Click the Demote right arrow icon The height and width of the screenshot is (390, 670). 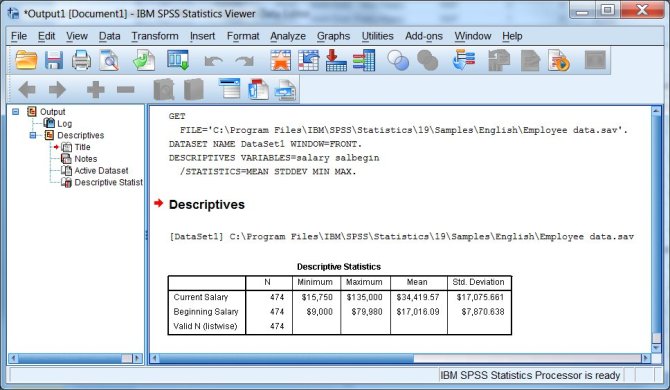coord(57,90)
